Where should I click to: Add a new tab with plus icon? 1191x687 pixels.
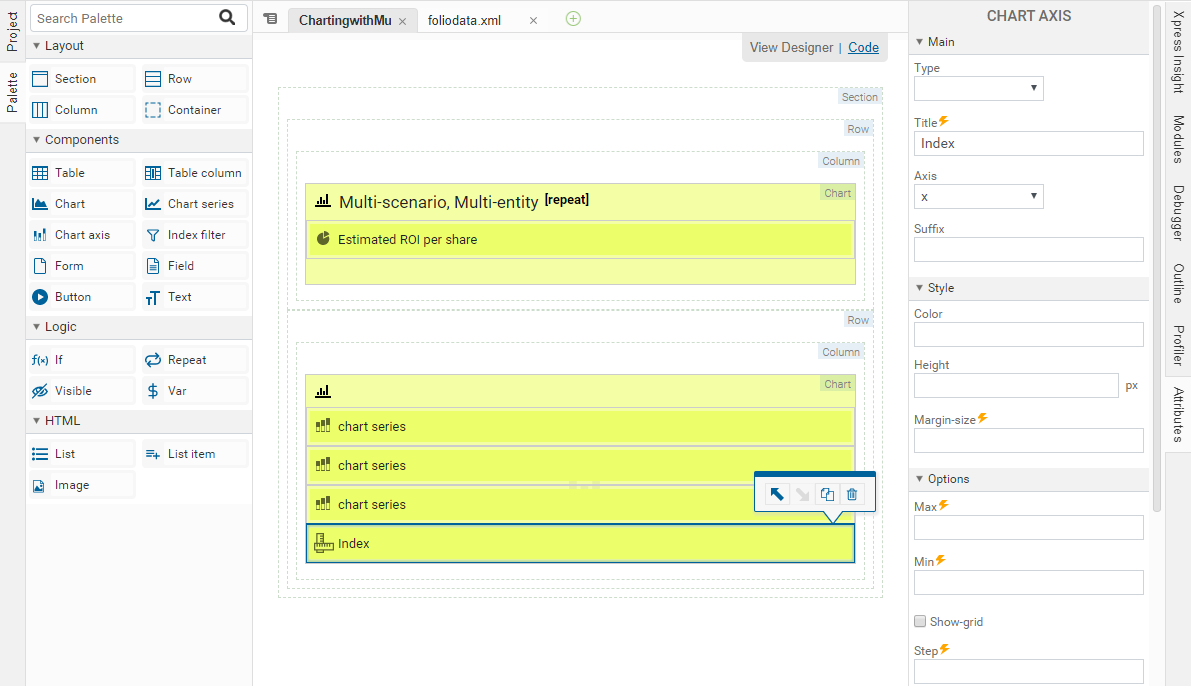click(x=573, y=19)
